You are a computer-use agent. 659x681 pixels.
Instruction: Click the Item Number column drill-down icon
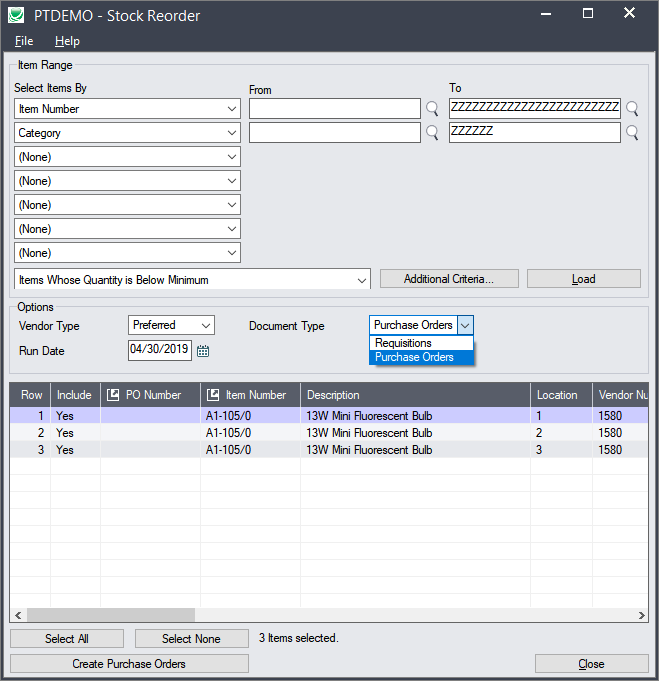tap(213, 395)
